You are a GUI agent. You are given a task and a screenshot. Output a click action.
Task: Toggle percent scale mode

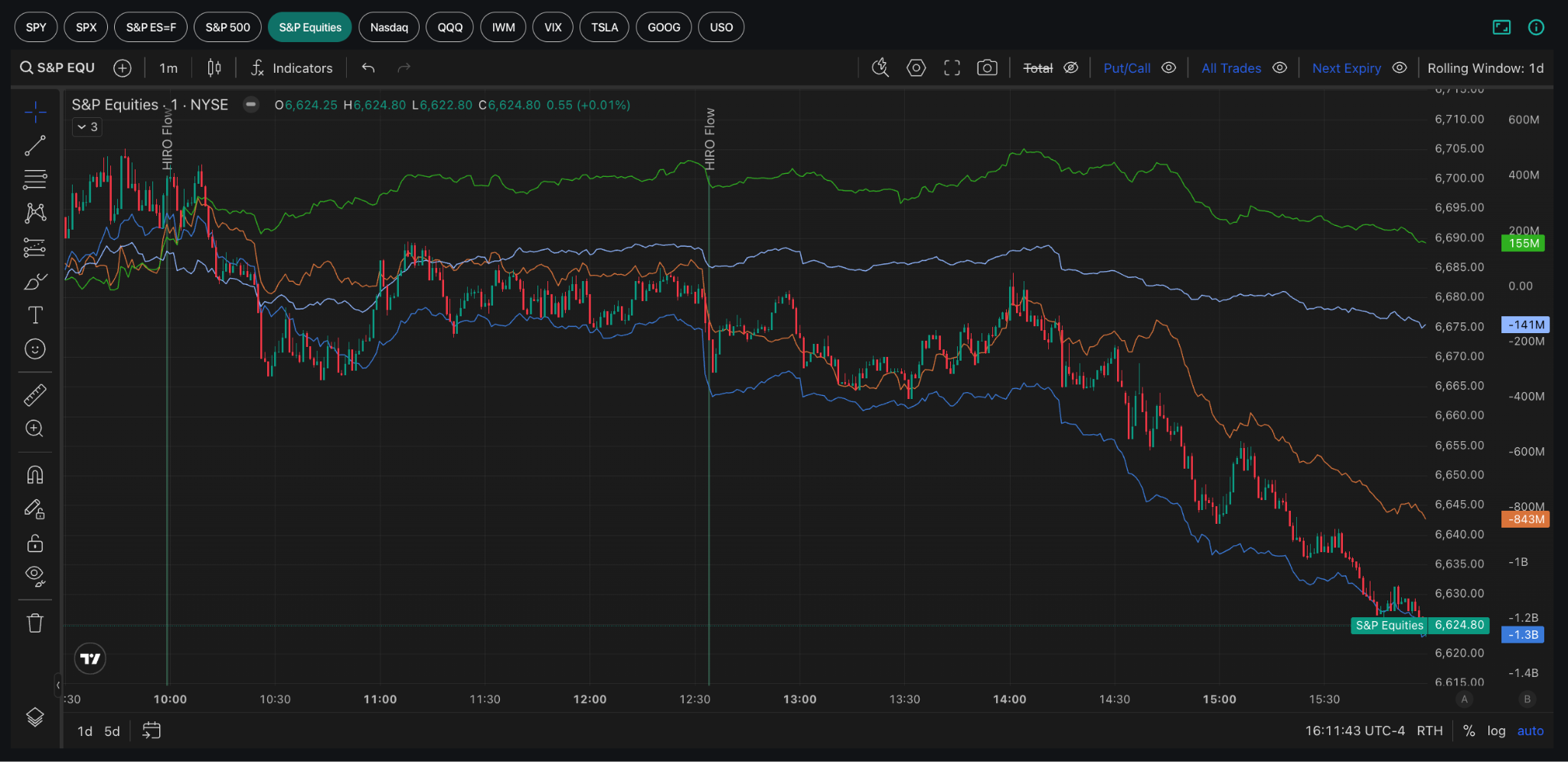1468,731
